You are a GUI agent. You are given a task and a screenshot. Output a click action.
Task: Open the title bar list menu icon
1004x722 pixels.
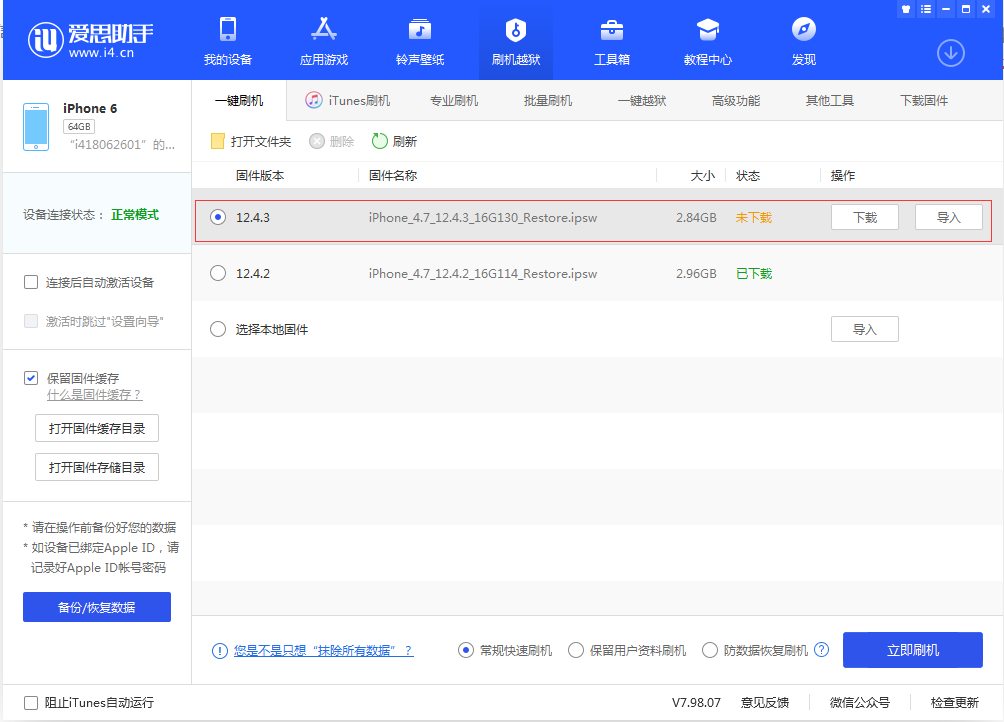coord(926,9)
